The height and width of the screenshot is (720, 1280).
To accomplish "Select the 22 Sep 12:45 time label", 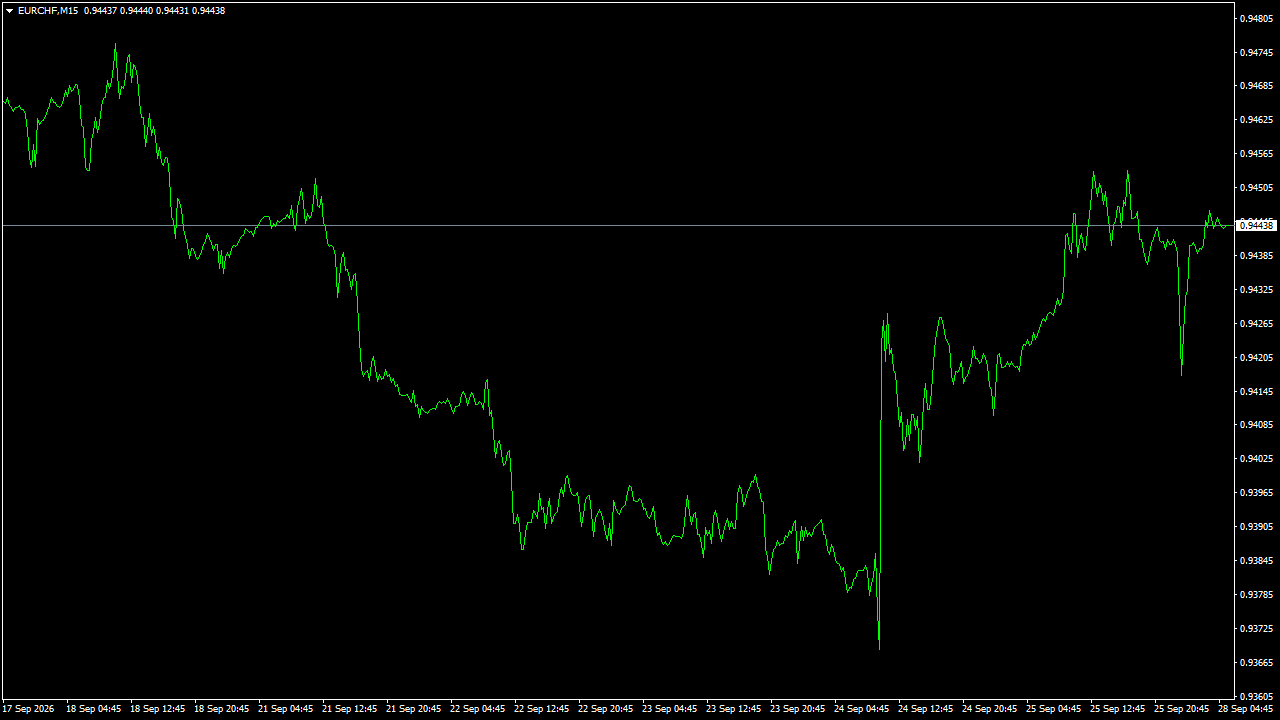I will [x=541, y=709].
